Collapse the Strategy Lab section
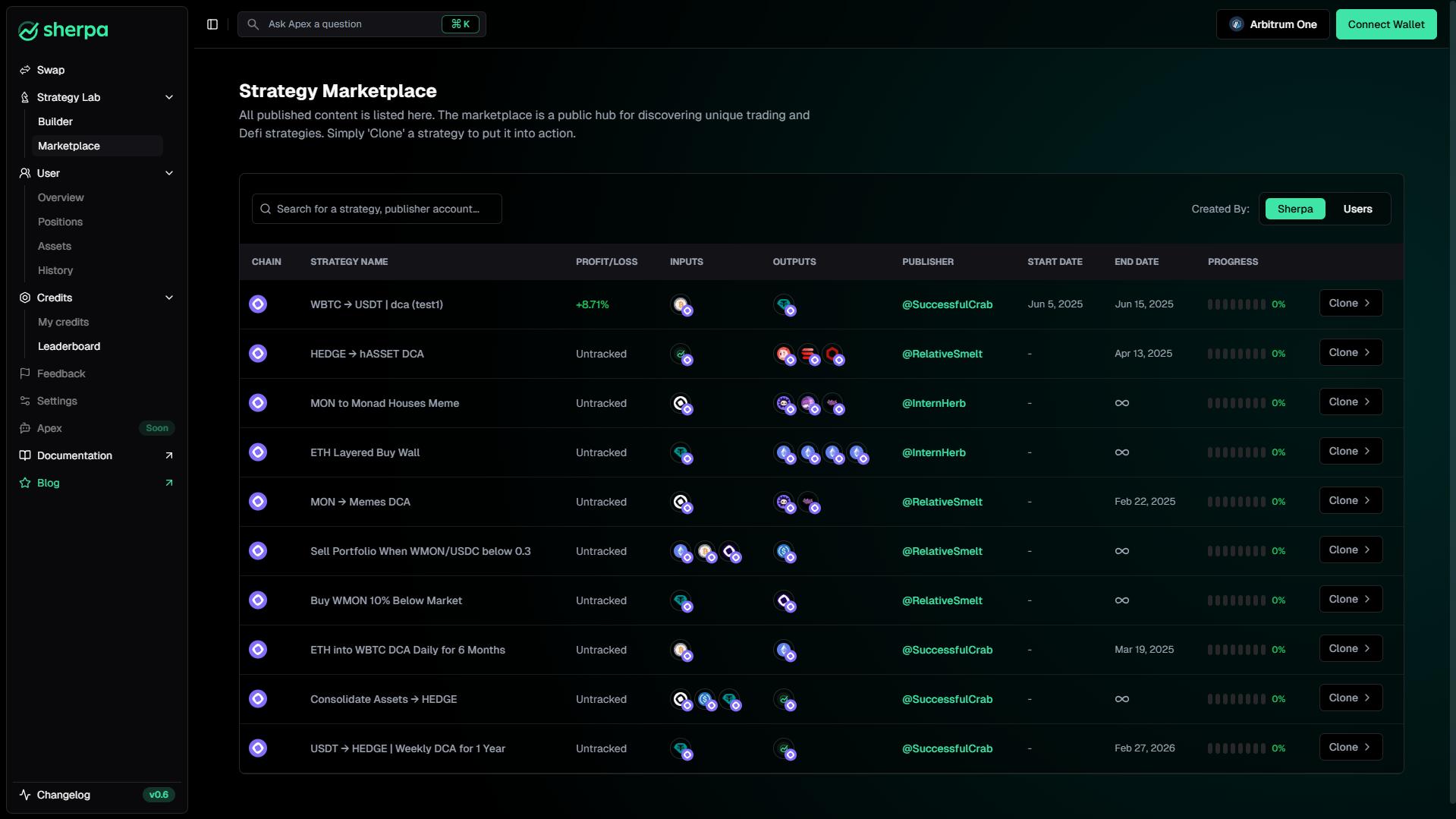The height and width of the screenshot is (819, 1456). pyautogui.click(x=169, y=97)
